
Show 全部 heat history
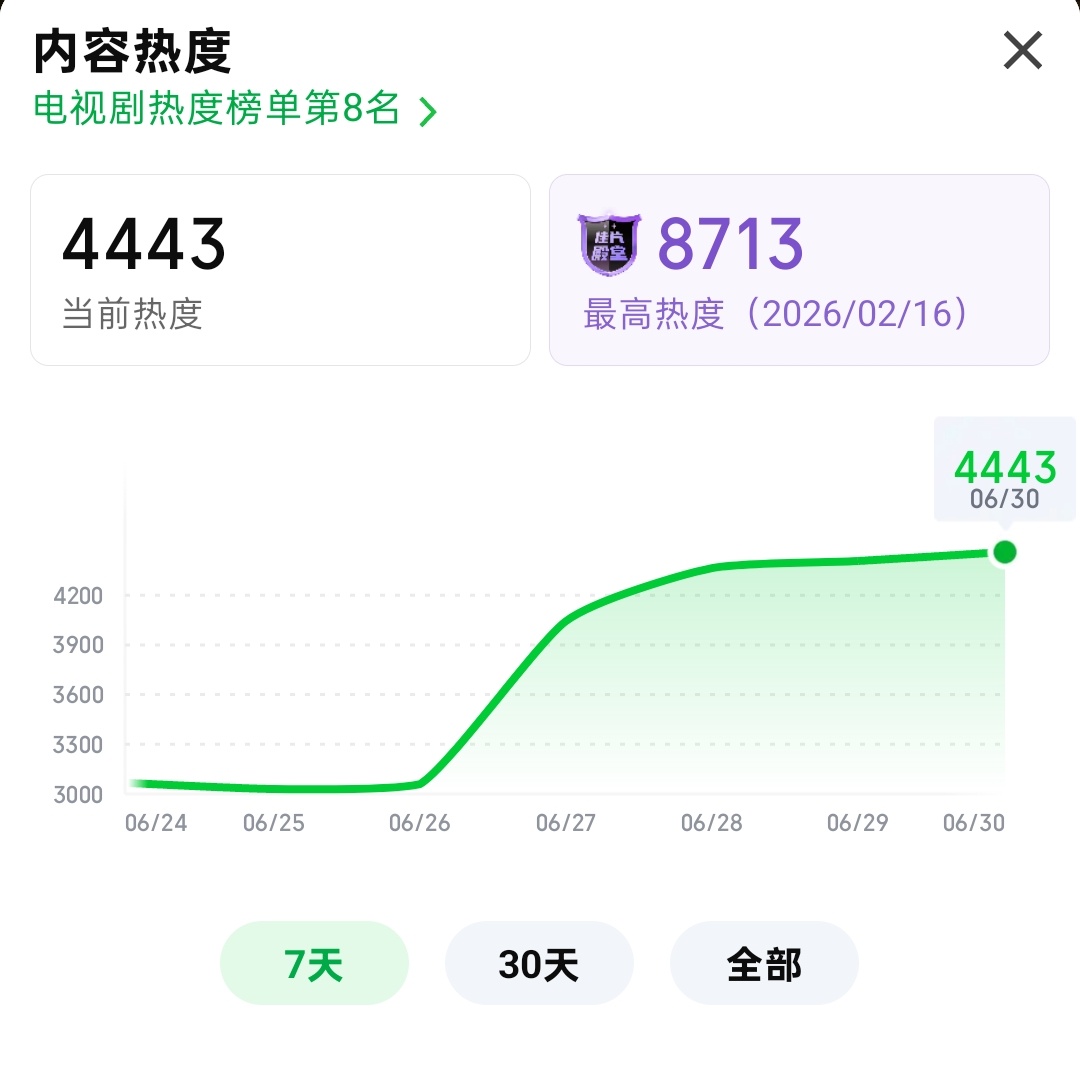[x=765, y=963]
